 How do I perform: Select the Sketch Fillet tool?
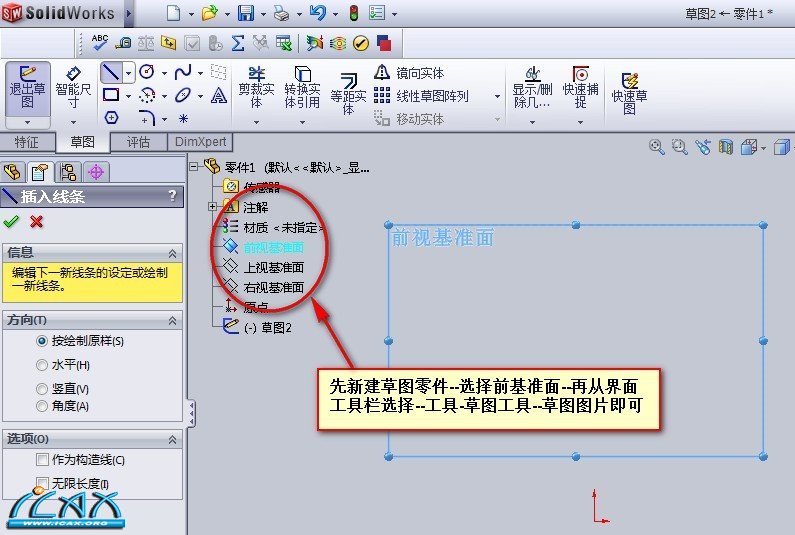point(147,118)
